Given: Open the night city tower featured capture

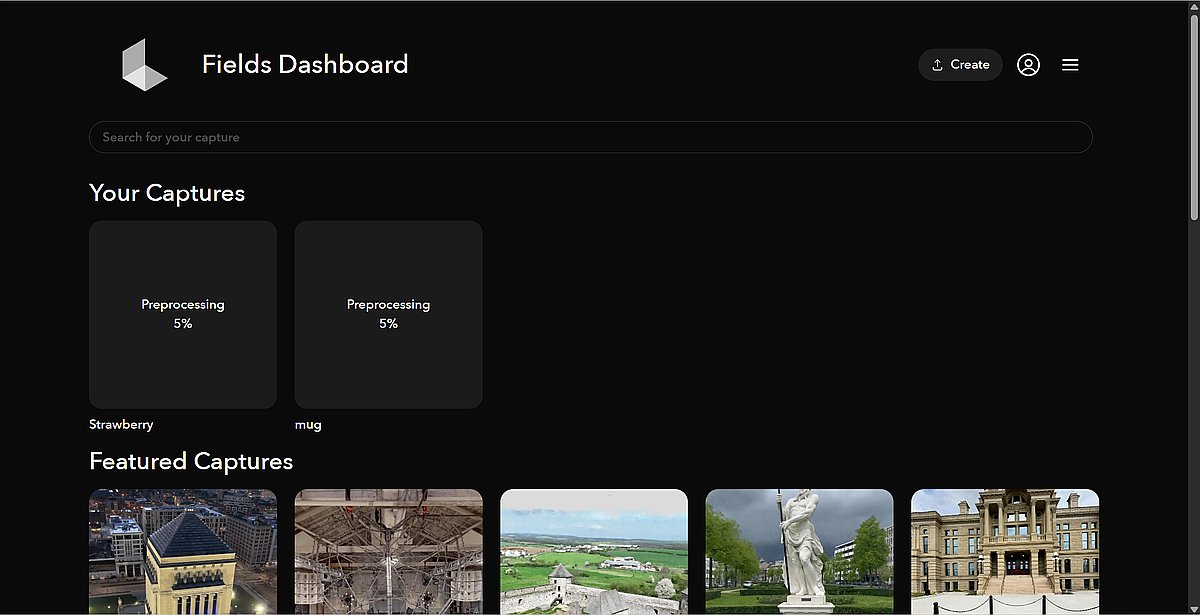Looking at the screenshot, I should [x=183, y=551].
